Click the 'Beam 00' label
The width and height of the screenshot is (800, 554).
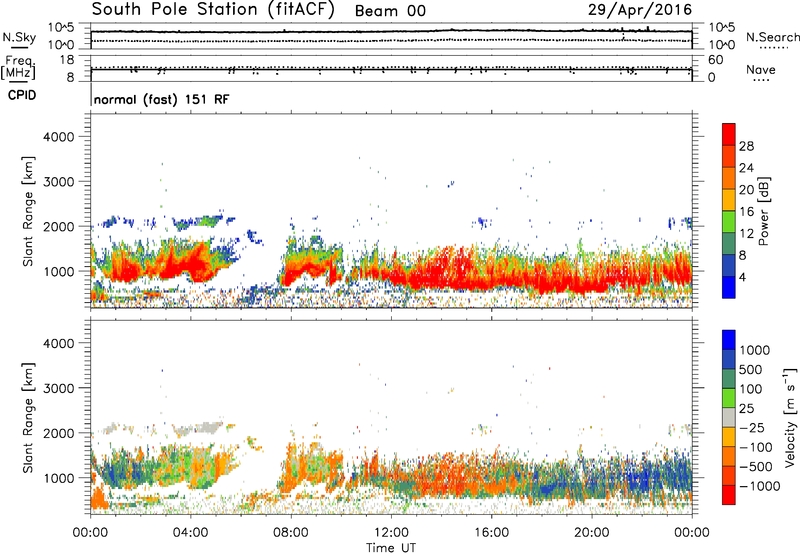390,11
